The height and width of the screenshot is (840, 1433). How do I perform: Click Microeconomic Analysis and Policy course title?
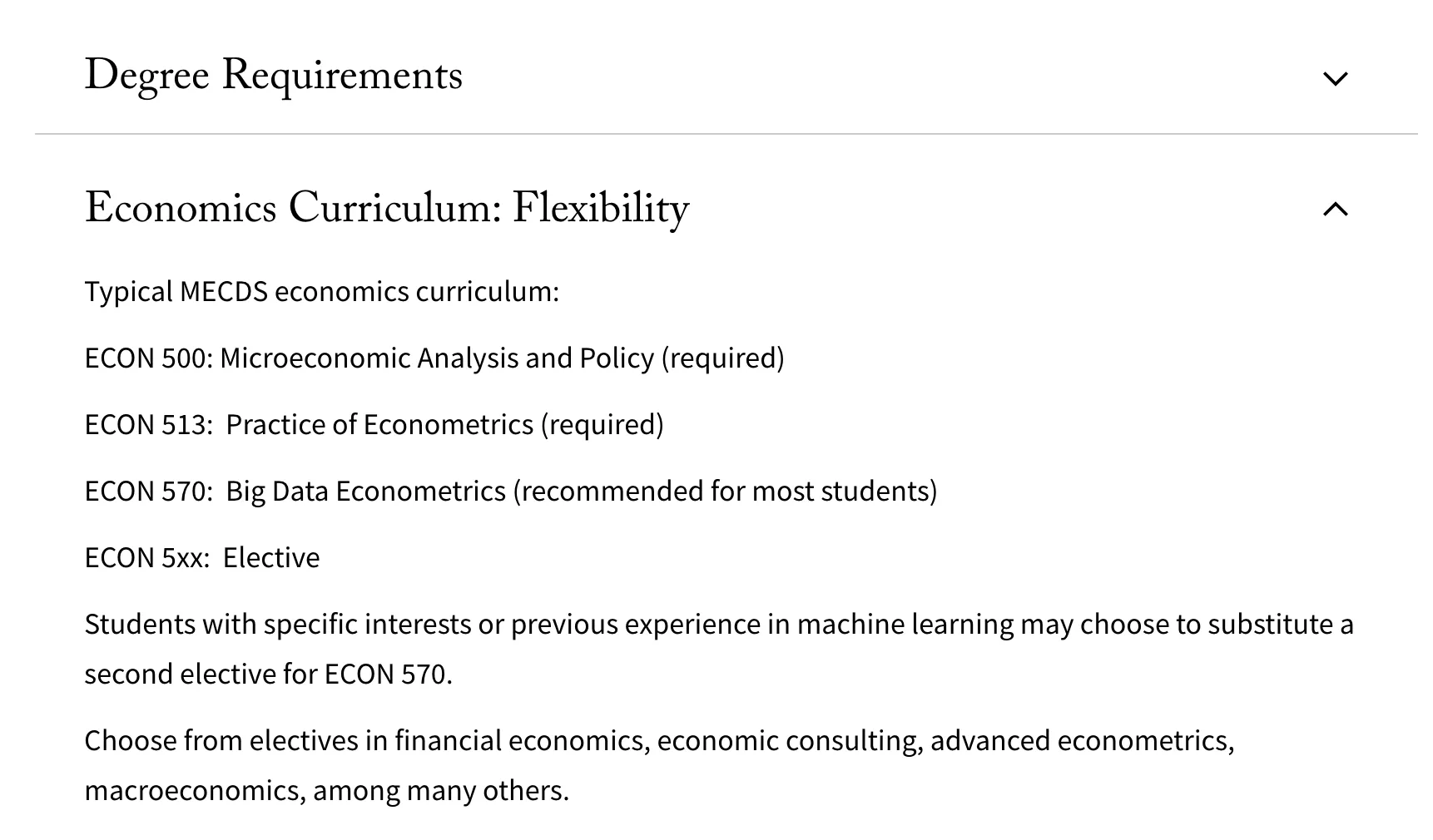point(437,358)
